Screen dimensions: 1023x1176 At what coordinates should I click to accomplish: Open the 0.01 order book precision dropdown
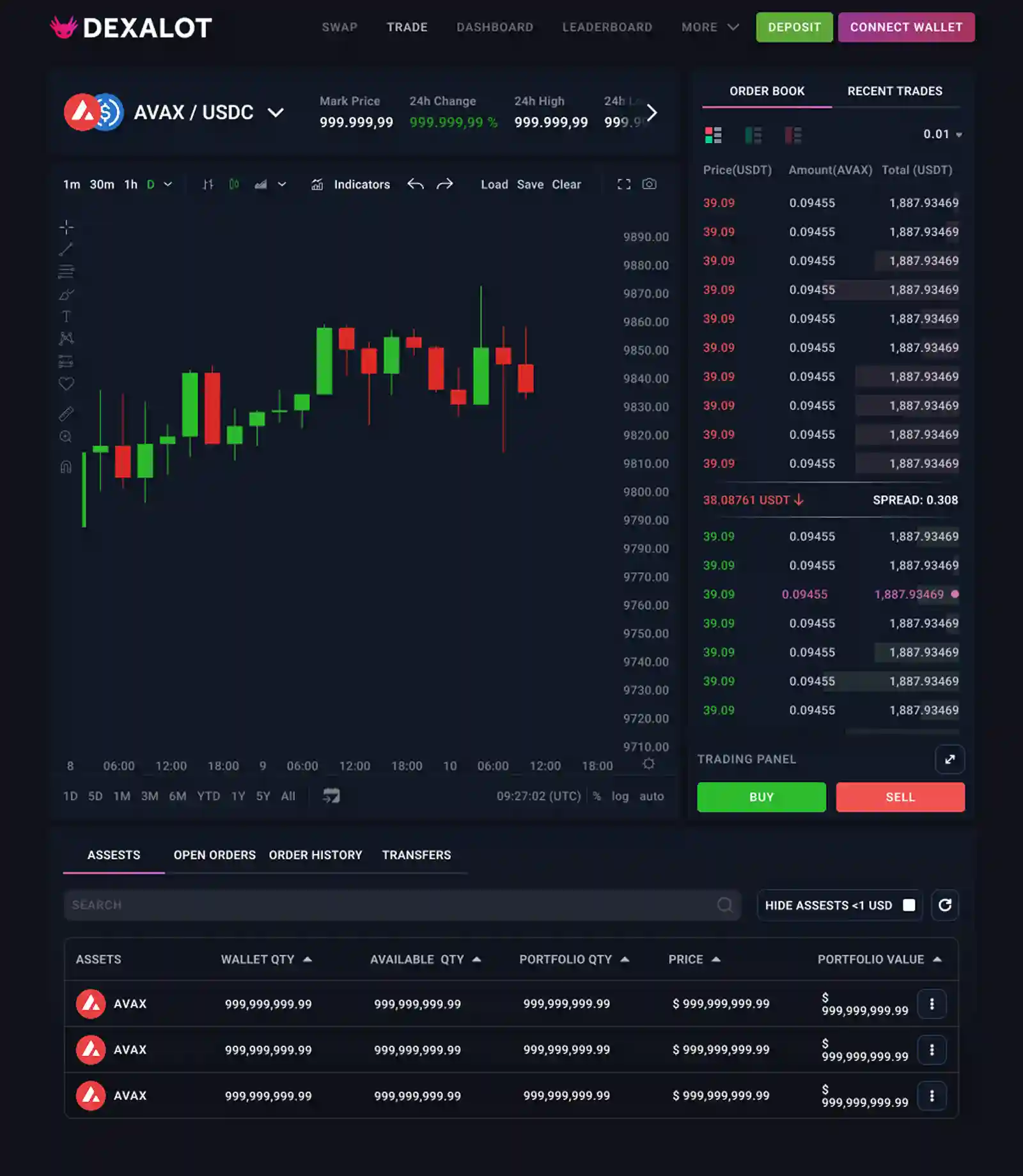(x=942, y=134)
